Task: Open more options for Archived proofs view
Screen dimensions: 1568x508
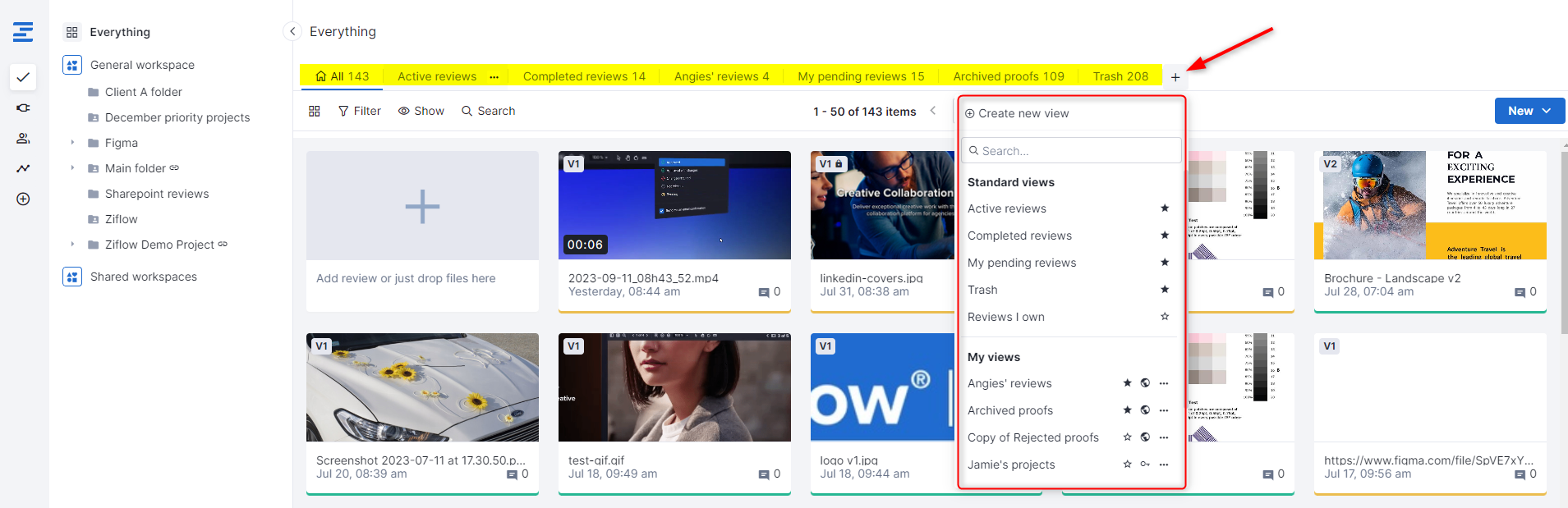Action: coord(1164,410)
